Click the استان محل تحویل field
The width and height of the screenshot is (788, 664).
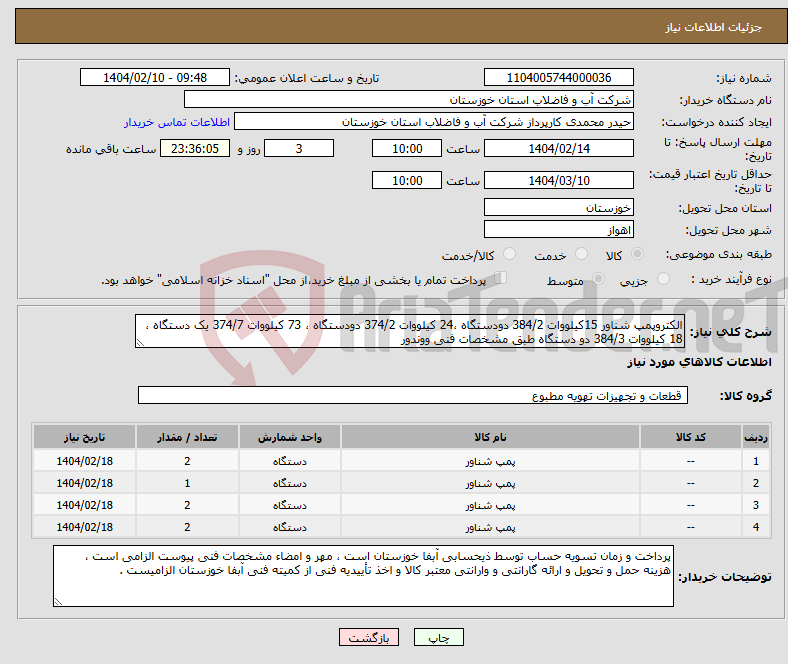click(558, 208)
